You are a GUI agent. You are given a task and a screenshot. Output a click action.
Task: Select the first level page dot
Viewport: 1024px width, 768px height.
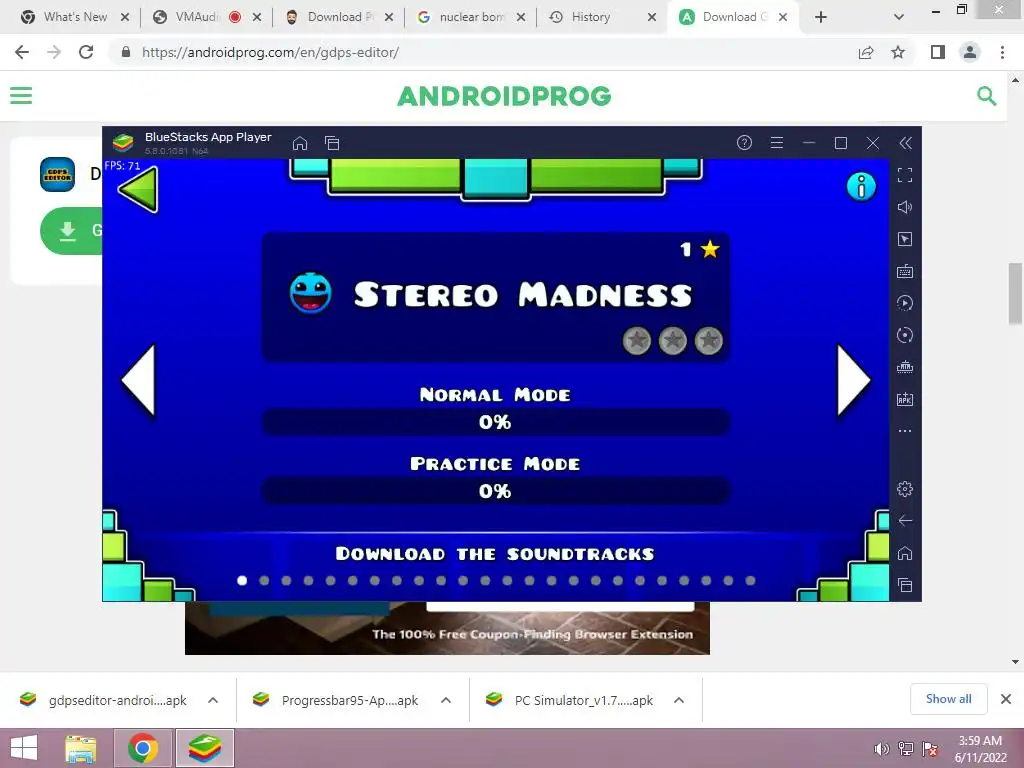[x=242, y=581]
